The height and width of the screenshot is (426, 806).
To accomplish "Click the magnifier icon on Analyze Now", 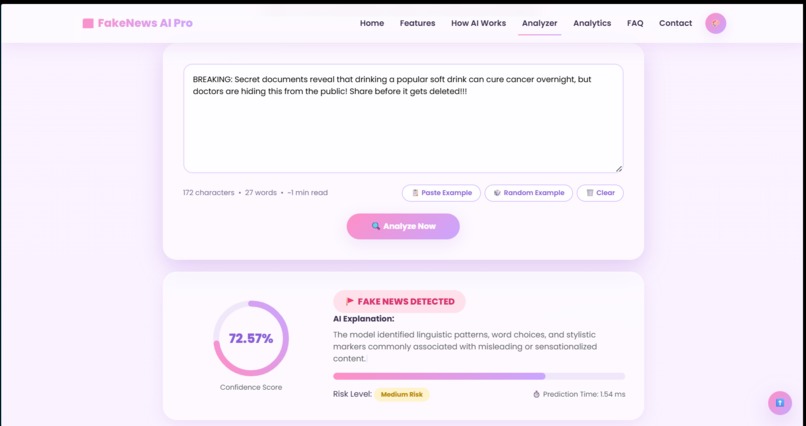I will pos(376,226).
